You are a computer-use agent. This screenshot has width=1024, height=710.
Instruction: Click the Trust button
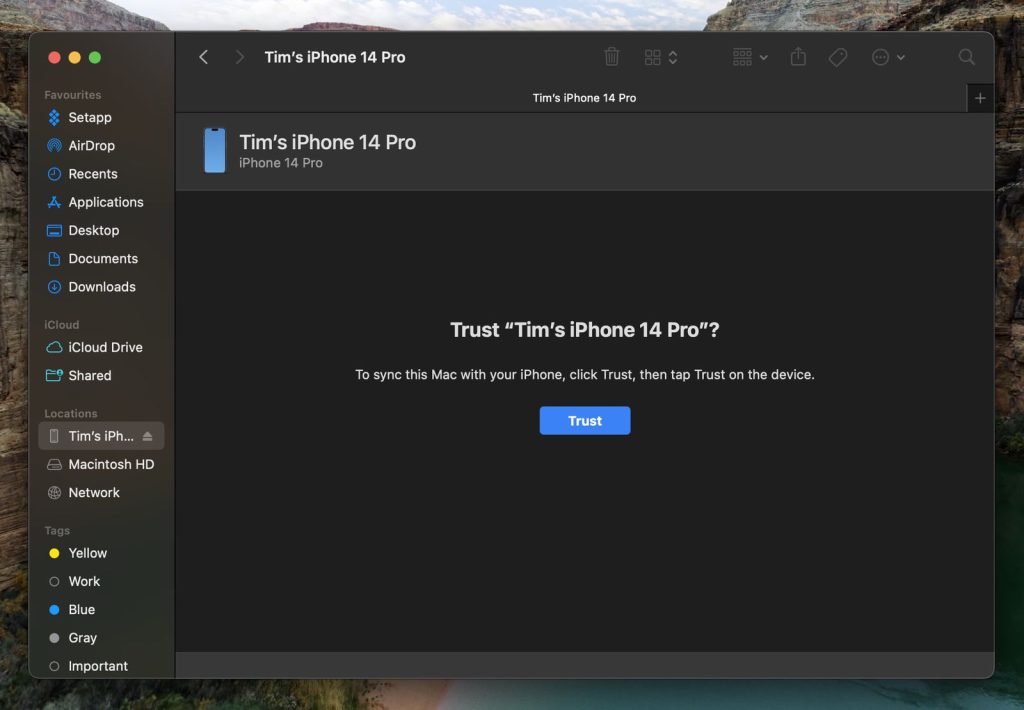click(x=584, y=421)
